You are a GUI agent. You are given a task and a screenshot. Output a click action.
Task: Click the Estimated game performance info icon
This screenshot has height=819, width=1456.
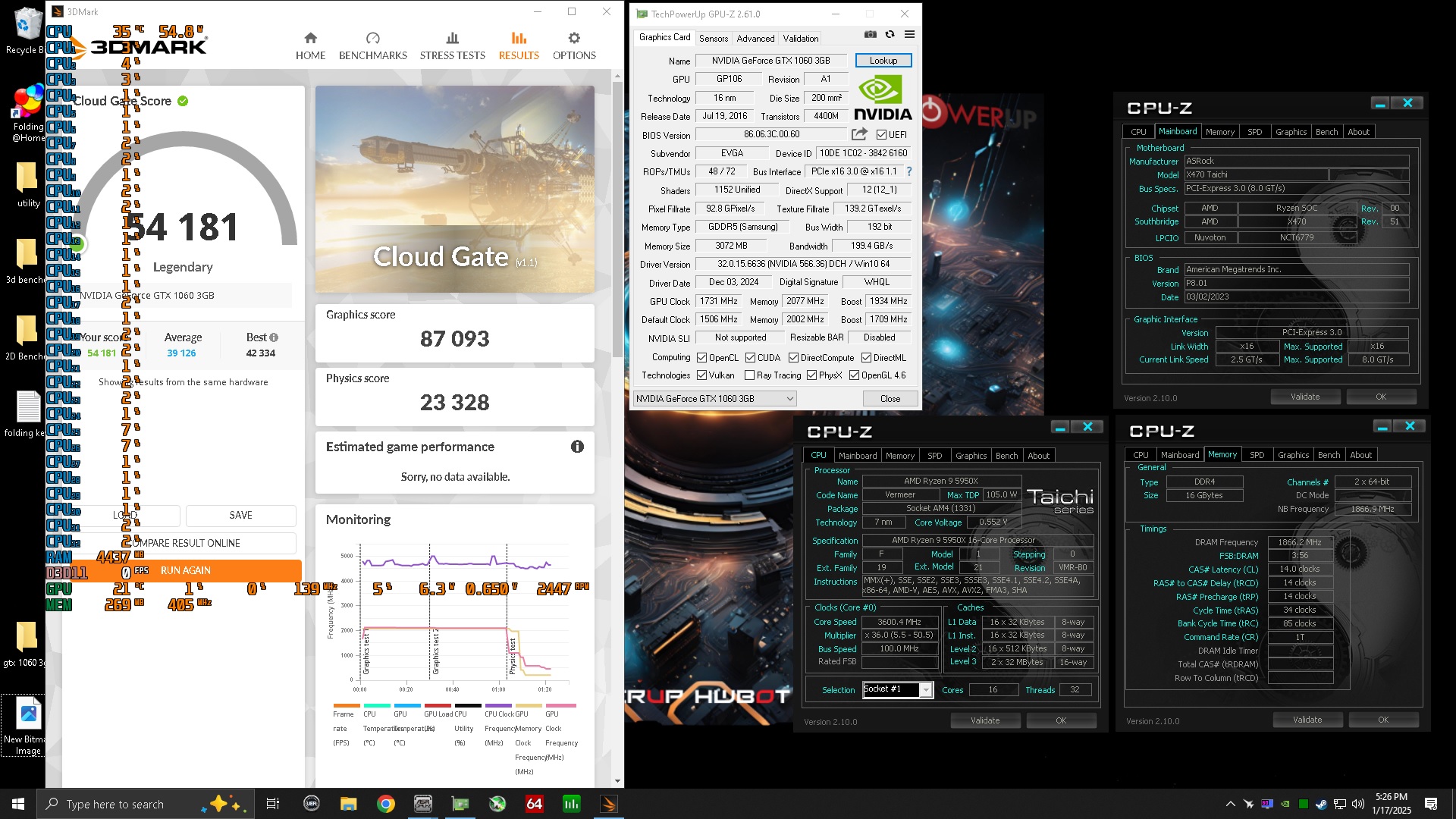[x=577, y=447]
